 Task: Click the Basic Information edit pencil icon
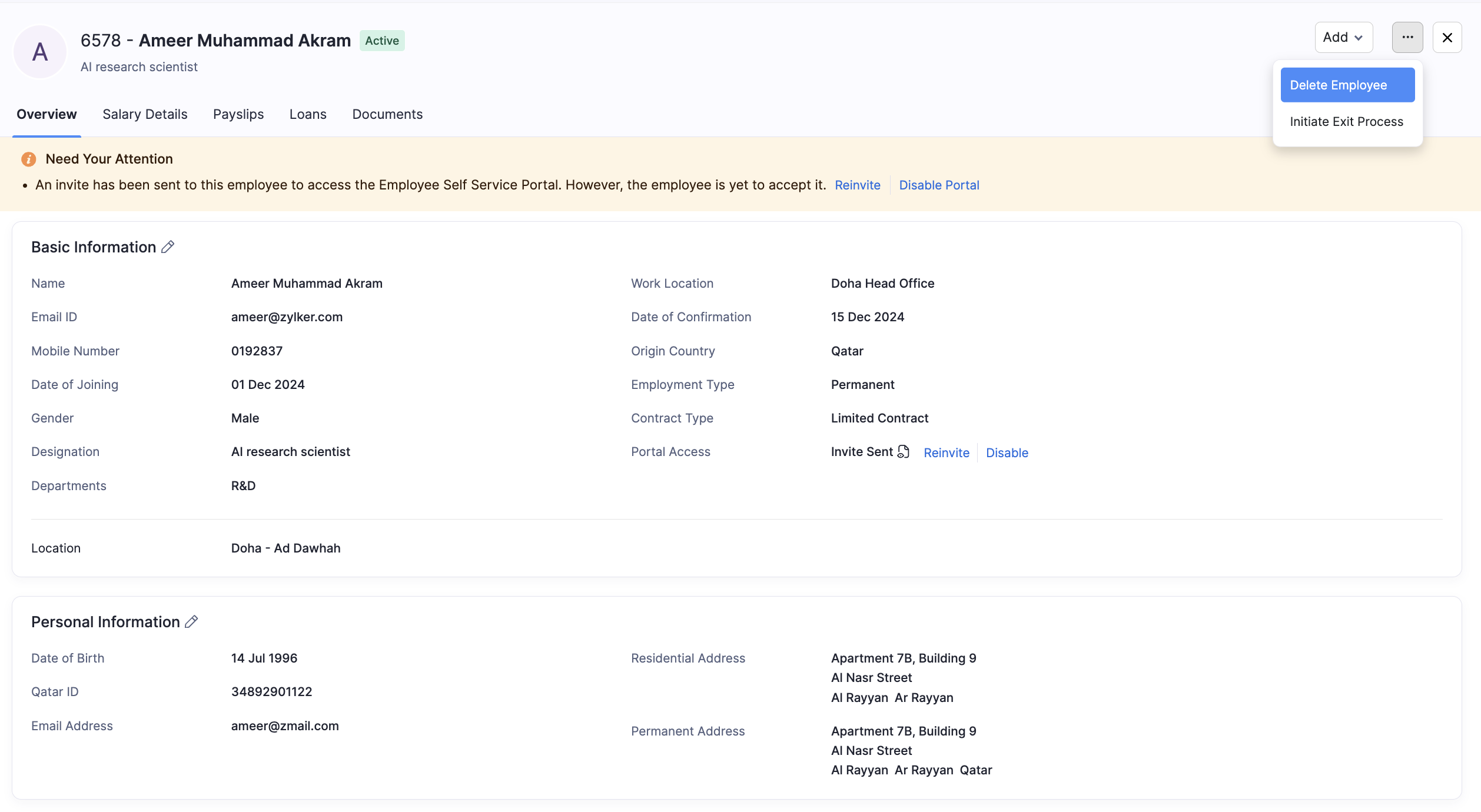(168, 247)
